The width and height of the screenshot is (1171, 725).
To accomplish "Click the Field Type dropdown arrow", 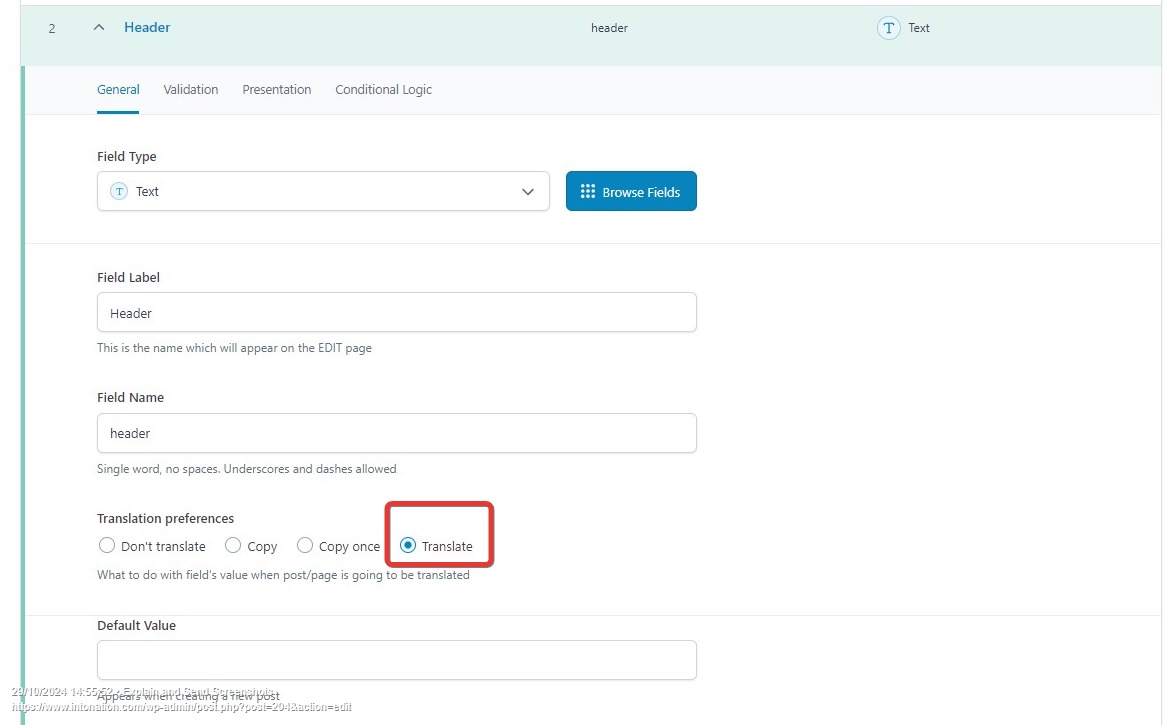I will 528,192.
